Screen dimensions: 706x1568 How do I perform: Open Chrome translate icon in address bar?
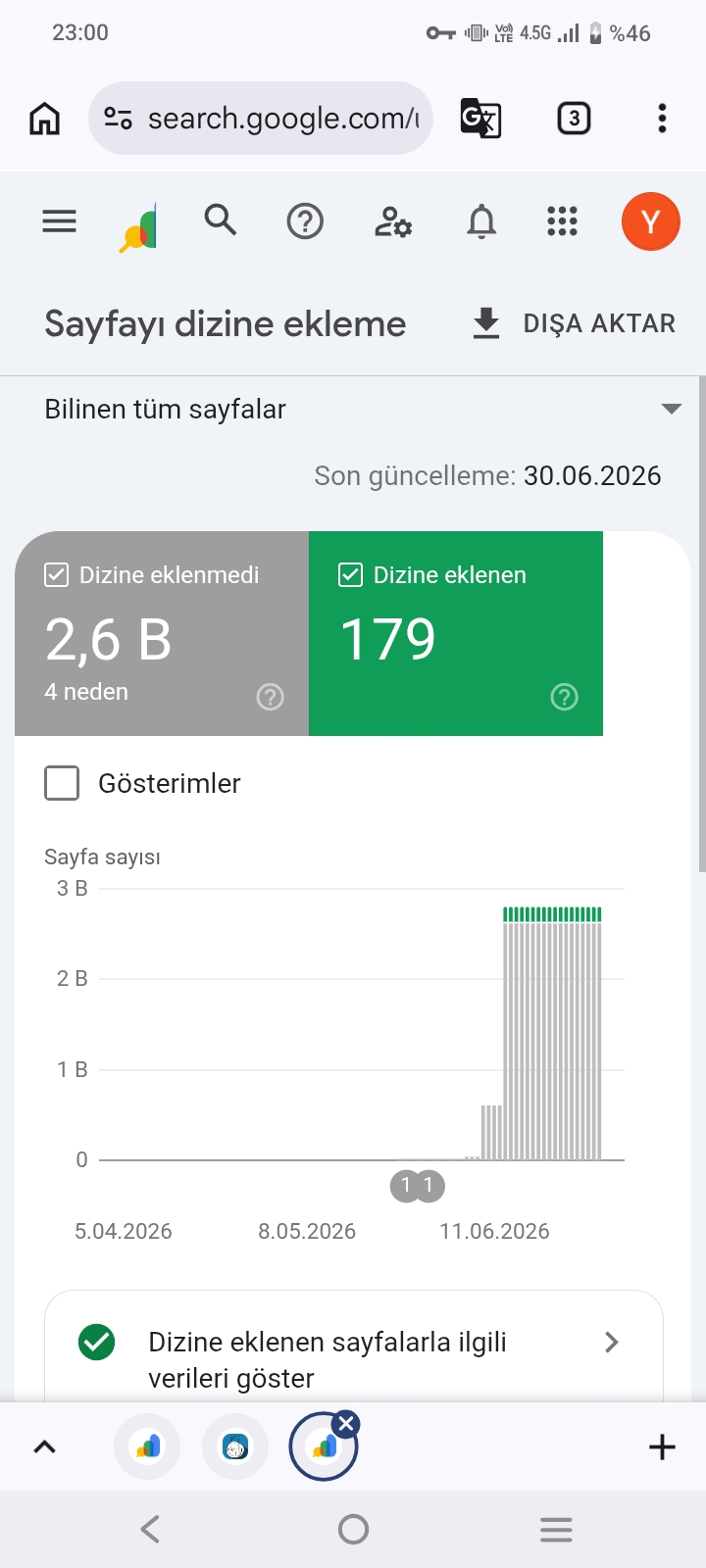click(480, 119)
